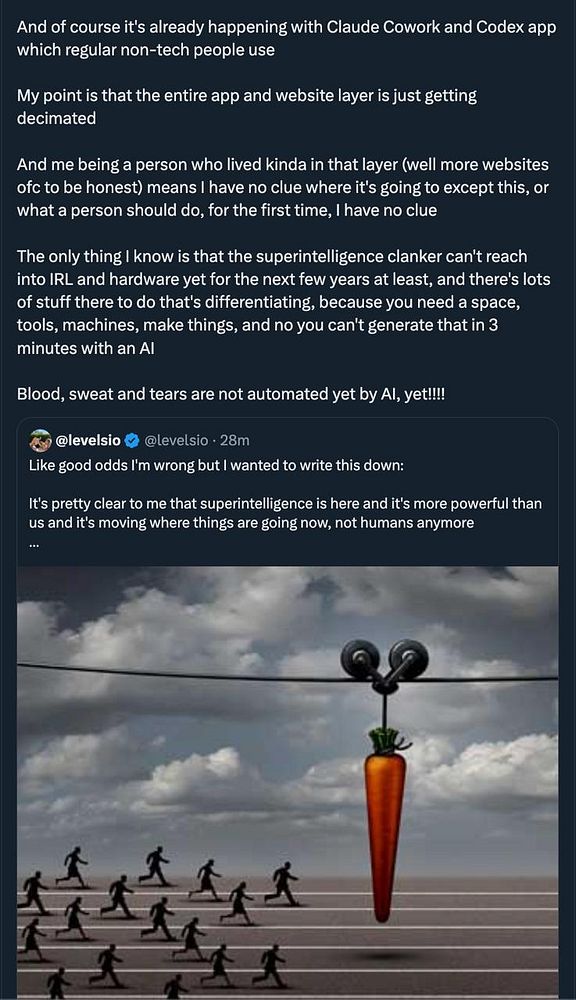Open the bold @levelsio display name

coord(88,440)
